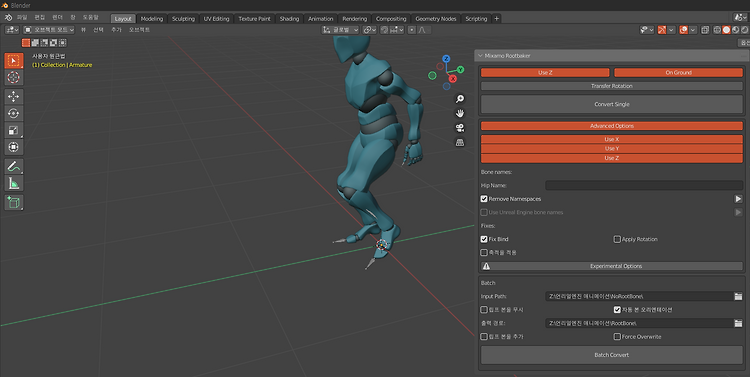Viewport: 750px width, 377px height.
Task: Select the Transform tool
Action: coord(13,147)
